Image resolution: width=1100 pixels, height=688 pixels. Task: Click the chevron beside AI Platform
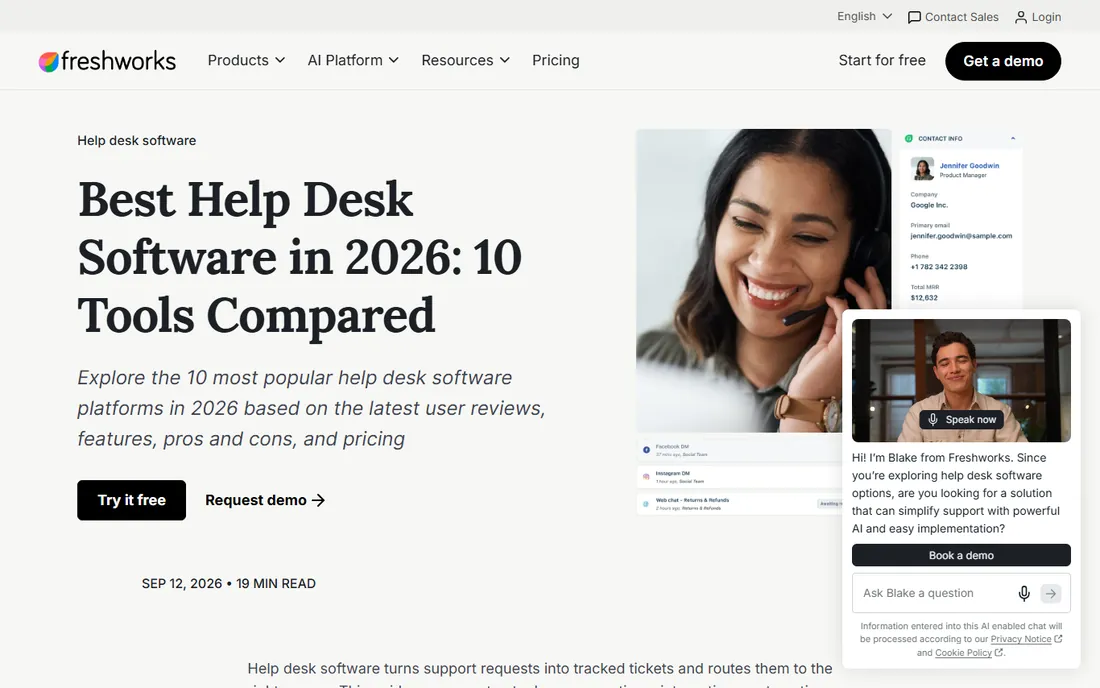tap(394, 60)
